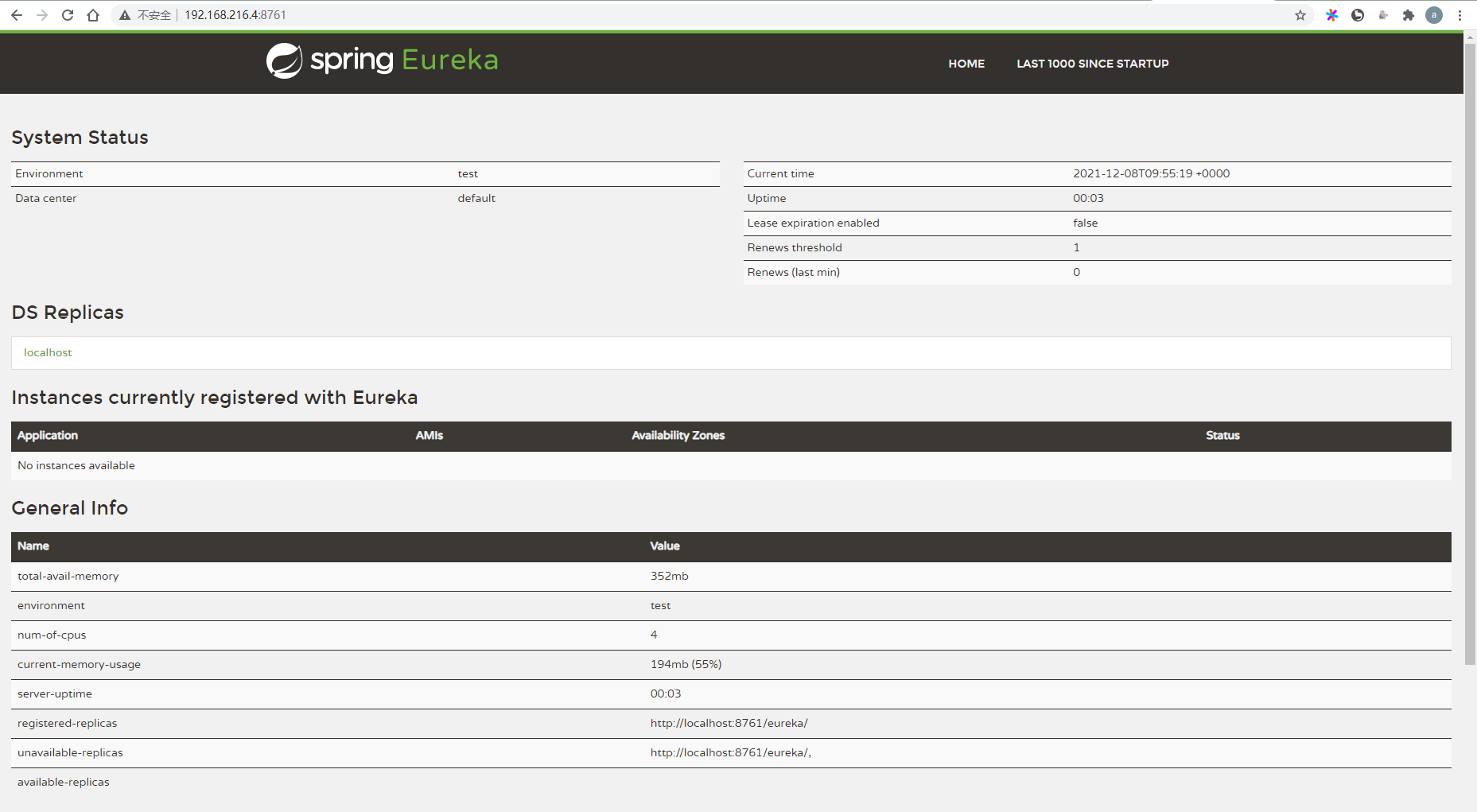Click the address bar URL 192.168.216.4:8761
Viewport: 1477px width, 812px height.
click(235, 15)
